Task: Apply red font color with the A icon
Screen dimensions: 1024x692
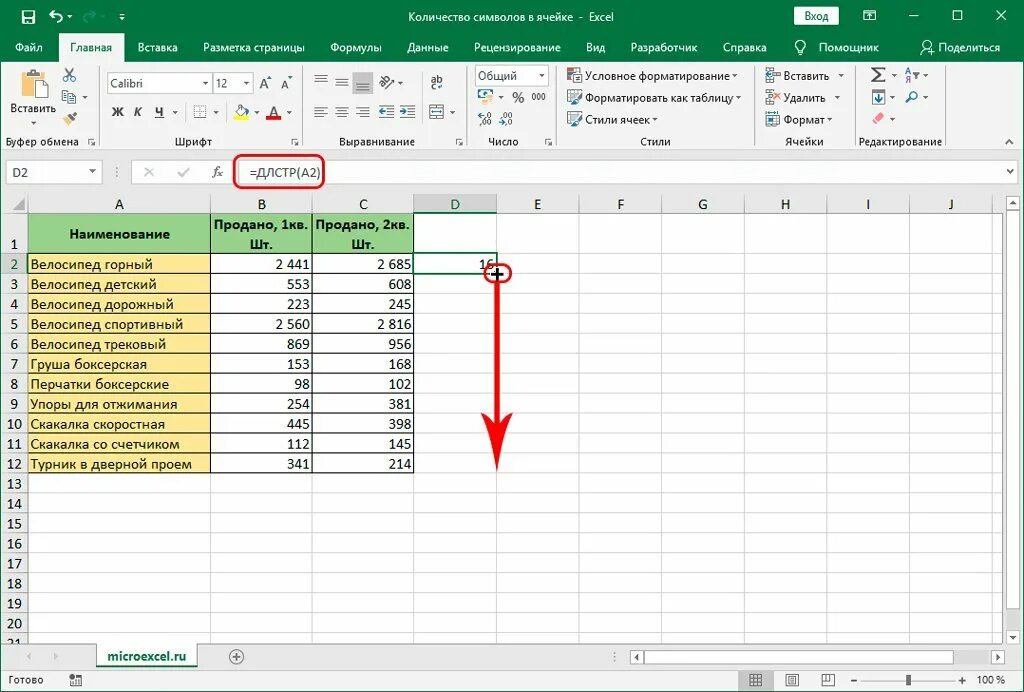Action: (274, 112)
